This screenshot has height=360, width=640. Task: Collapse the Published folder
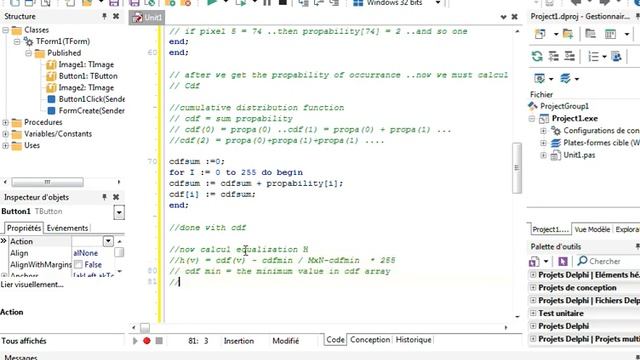pos(28,53)
